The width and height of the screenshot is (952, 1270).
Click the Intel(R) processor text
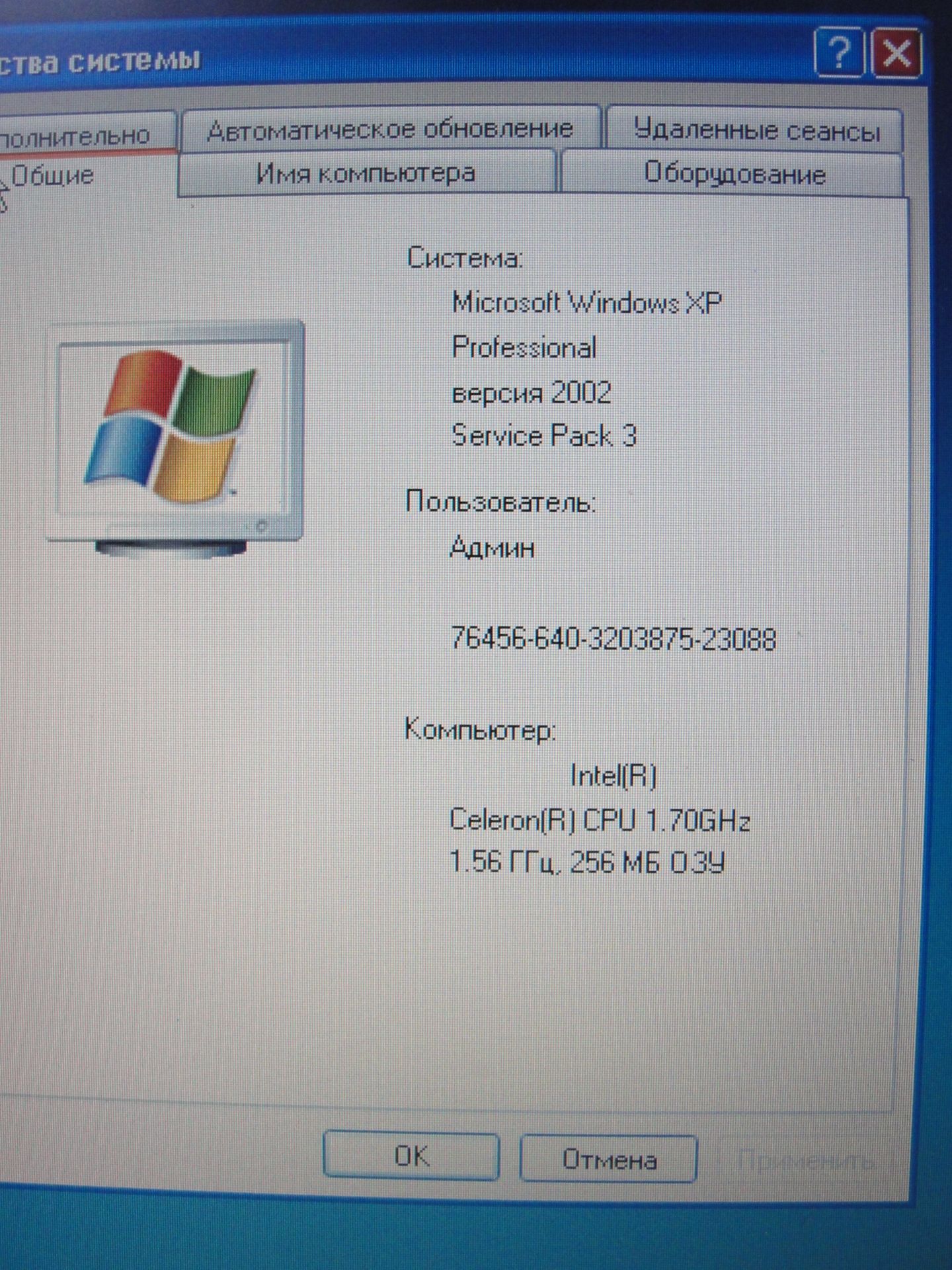point(614,776)
